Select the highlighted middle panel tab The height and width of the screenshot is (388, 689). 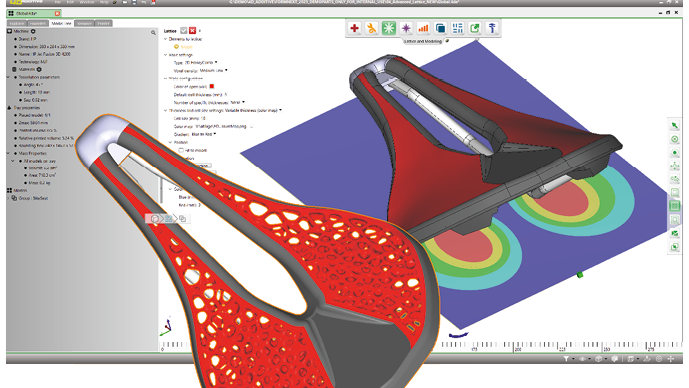point(61,23)
